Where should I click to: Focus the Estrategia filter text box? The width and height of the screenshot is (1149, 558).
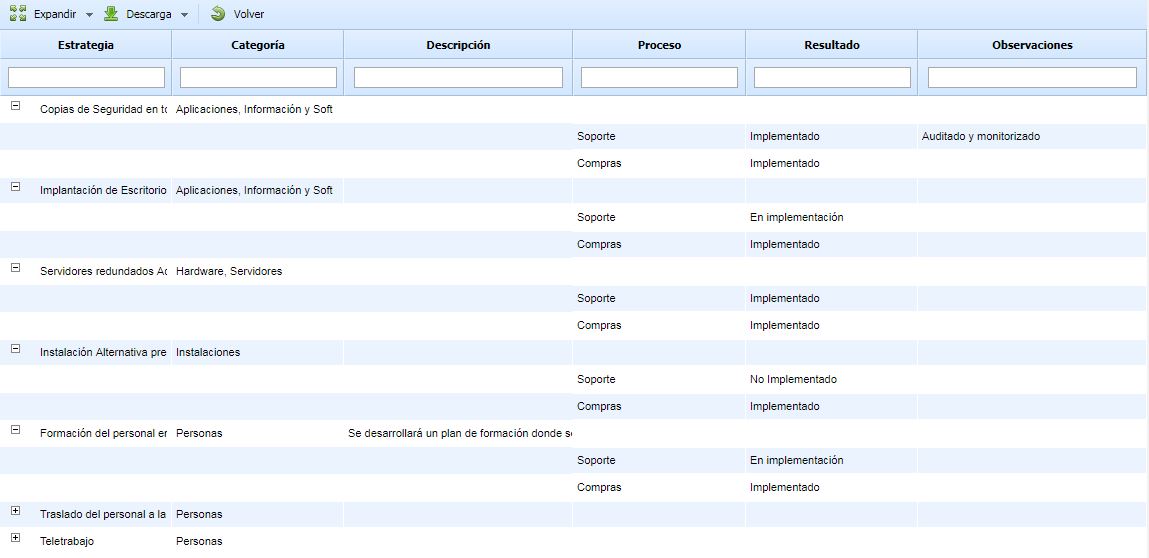(x=86, y=77)
